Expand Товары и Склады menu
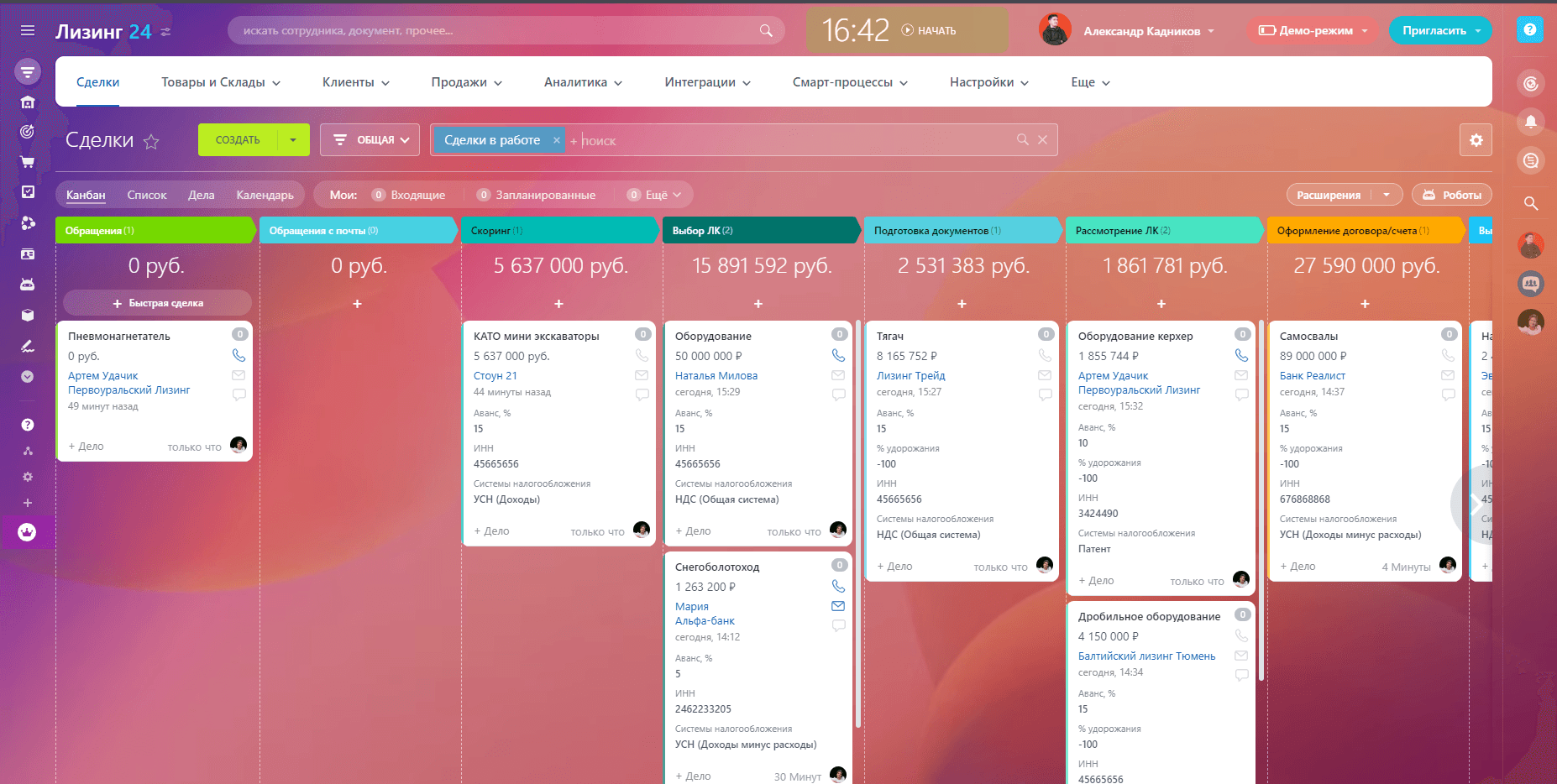Screen dimensions: 1557x784 pos(221,82)
